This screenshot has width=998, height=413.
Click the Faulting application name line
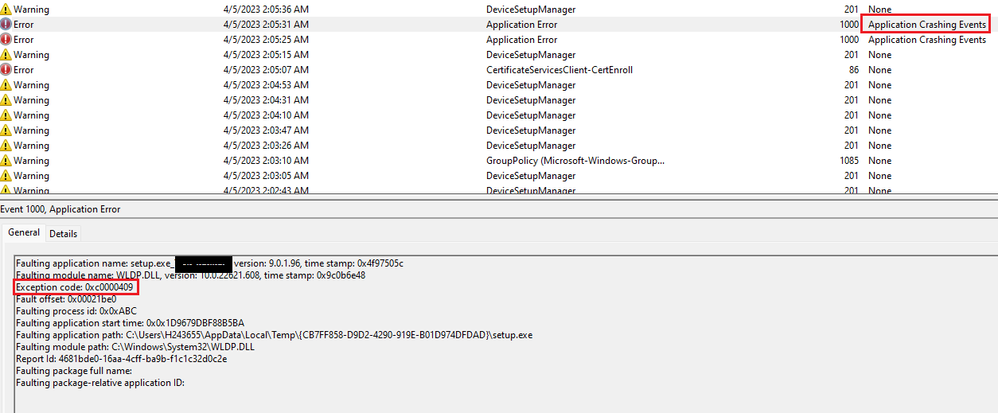pos(209,263)
